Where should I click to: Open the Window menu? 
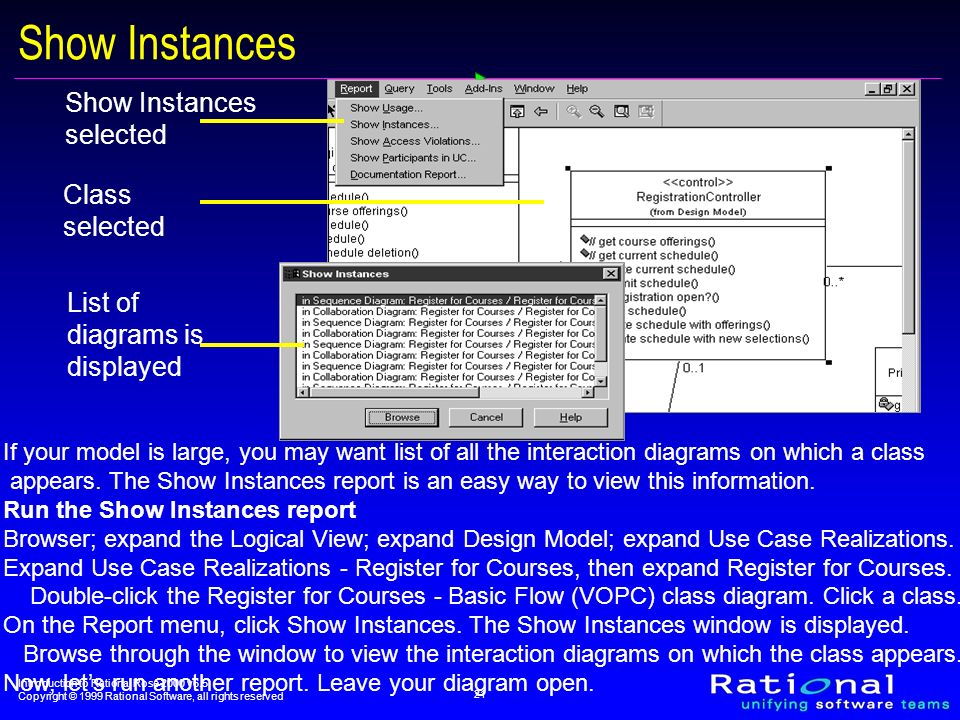(534, 89)
